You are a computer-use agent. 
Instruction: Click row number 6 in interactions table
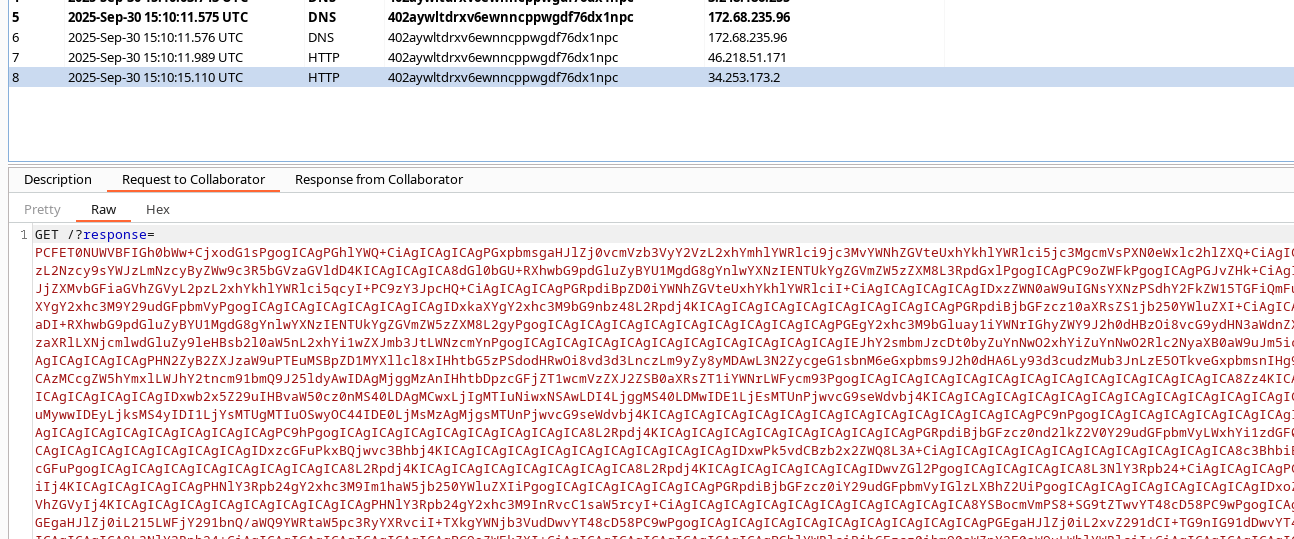15,37
